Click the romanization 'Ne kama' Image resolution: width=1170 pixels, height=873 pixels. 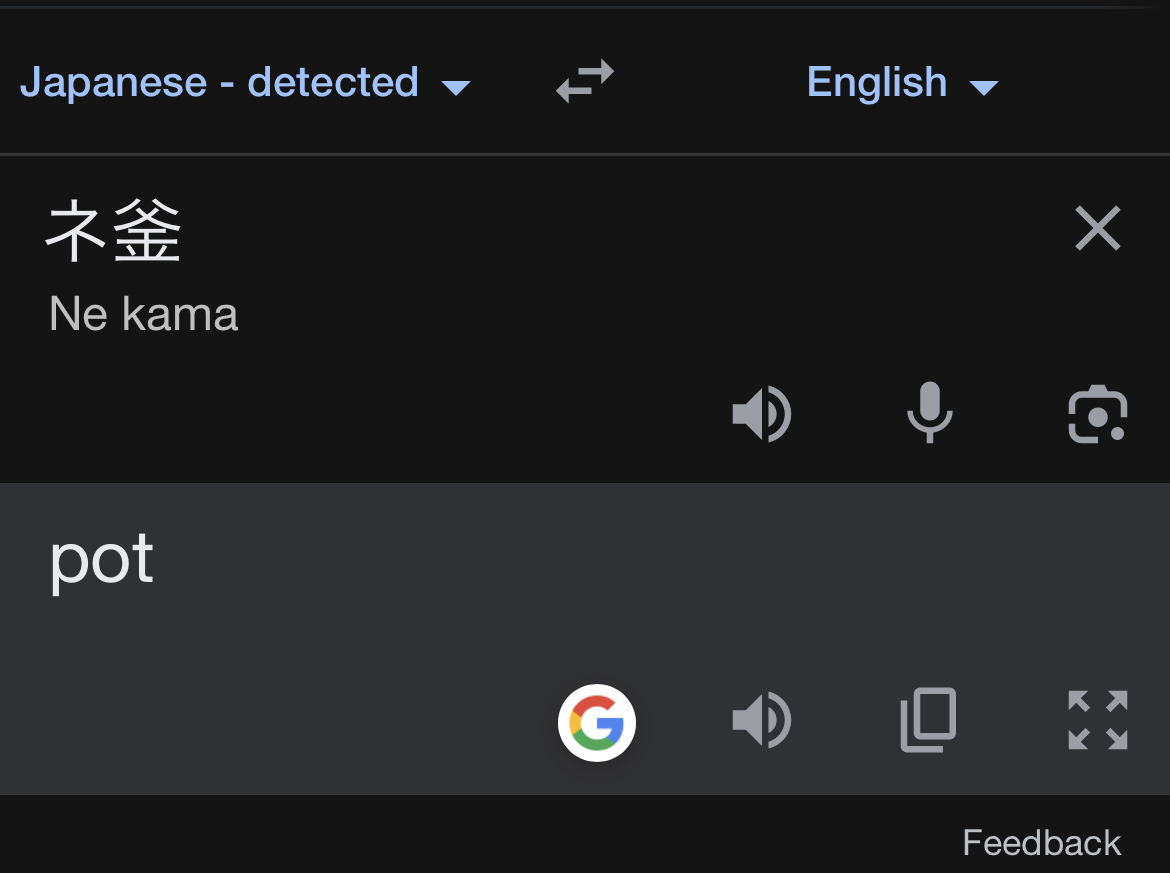pos(144,315)
